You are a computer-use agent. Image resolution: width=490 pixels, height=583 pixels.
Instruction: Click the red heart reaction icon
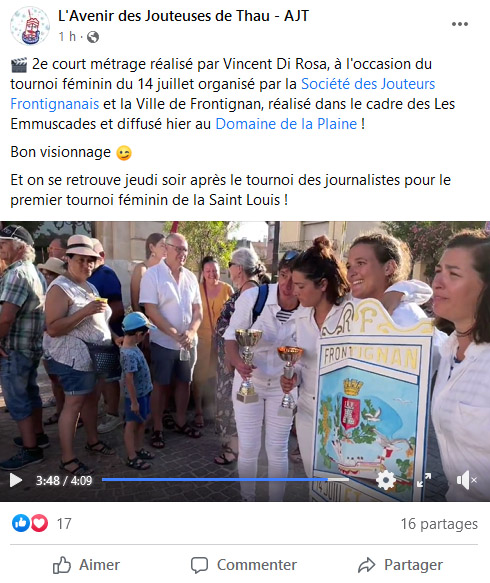(x=39, y=523)
